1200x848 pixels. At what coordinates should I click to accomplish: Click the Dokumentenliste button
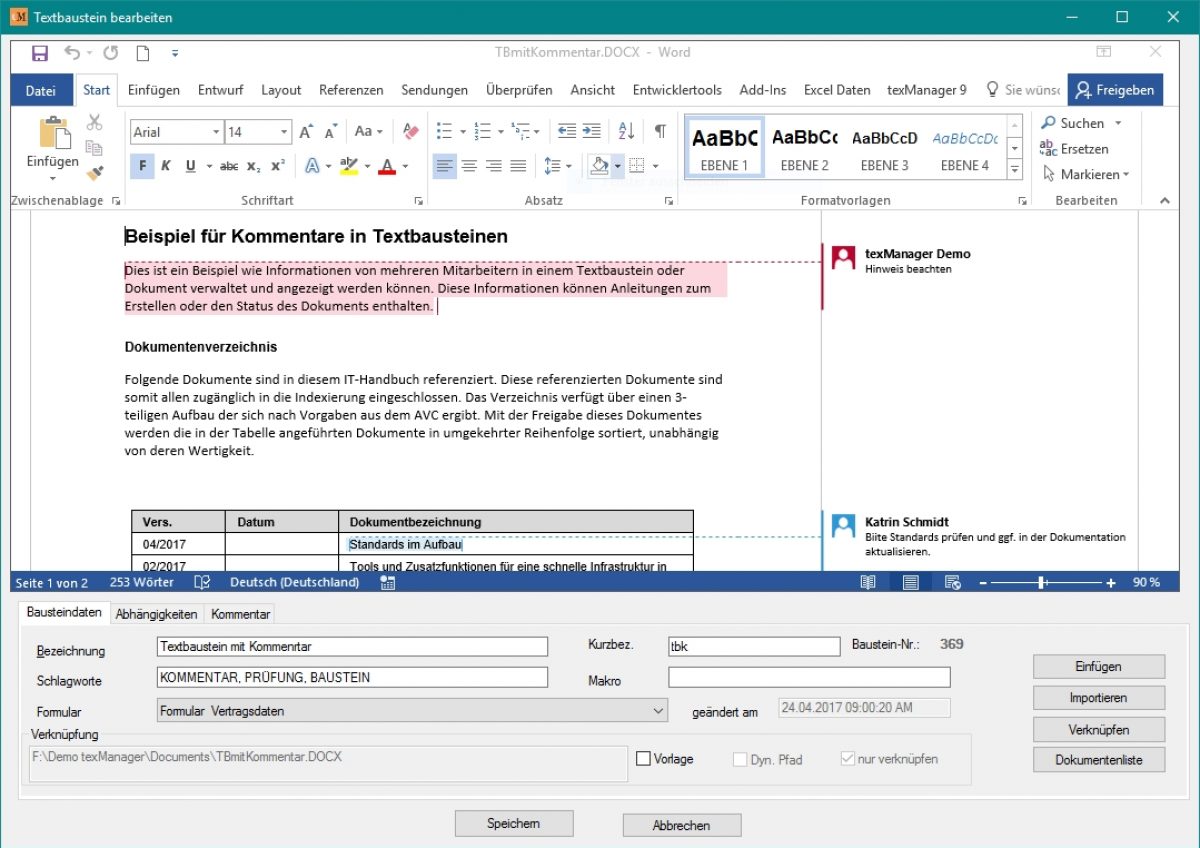[1098, 760]
